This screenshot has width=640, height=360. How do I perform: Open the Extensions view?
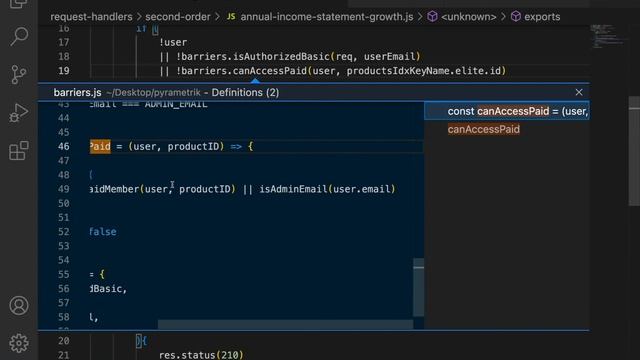19,151
